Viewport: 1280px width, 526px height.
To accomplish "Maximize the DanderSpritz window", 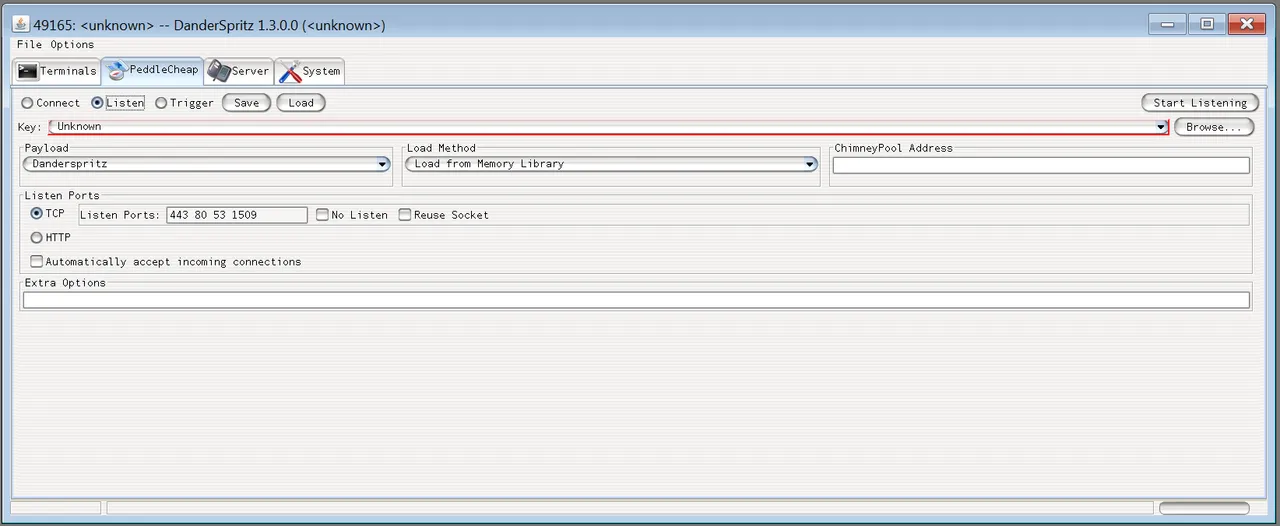I will [x=1207, y=24].
